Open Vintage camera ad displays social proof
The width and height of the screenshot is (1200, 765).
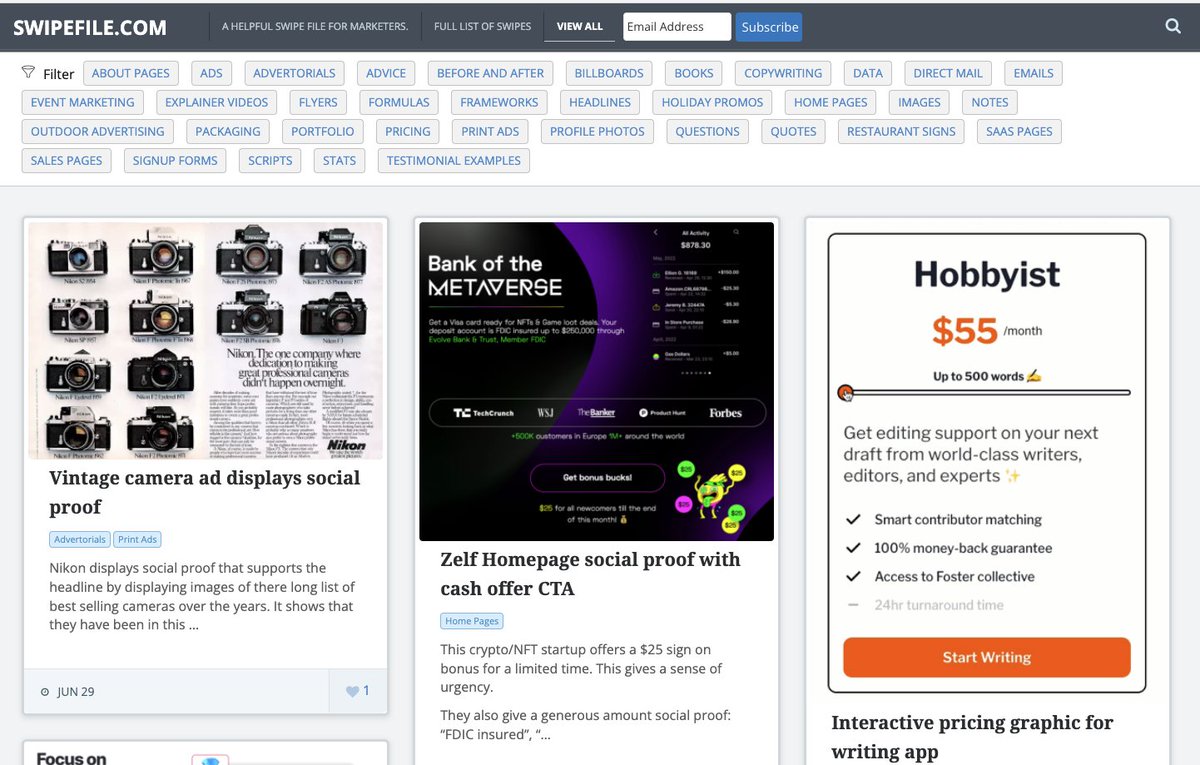coord(205,492)
